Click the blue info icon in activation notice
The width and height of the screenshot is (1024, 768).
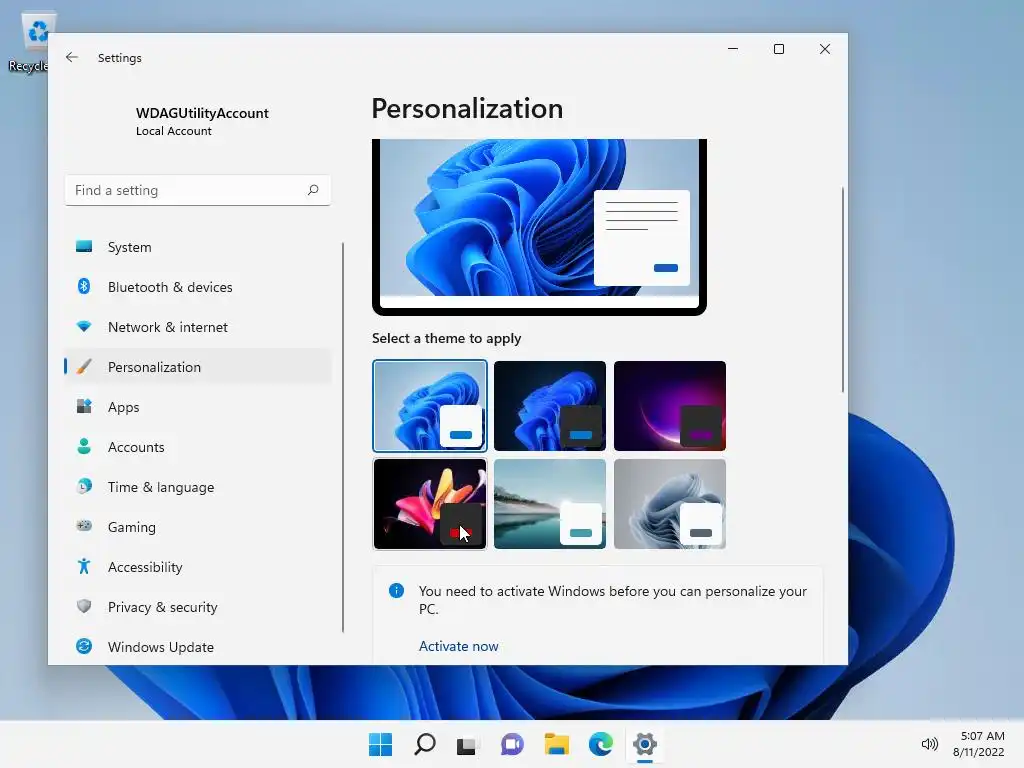[396, 590]
